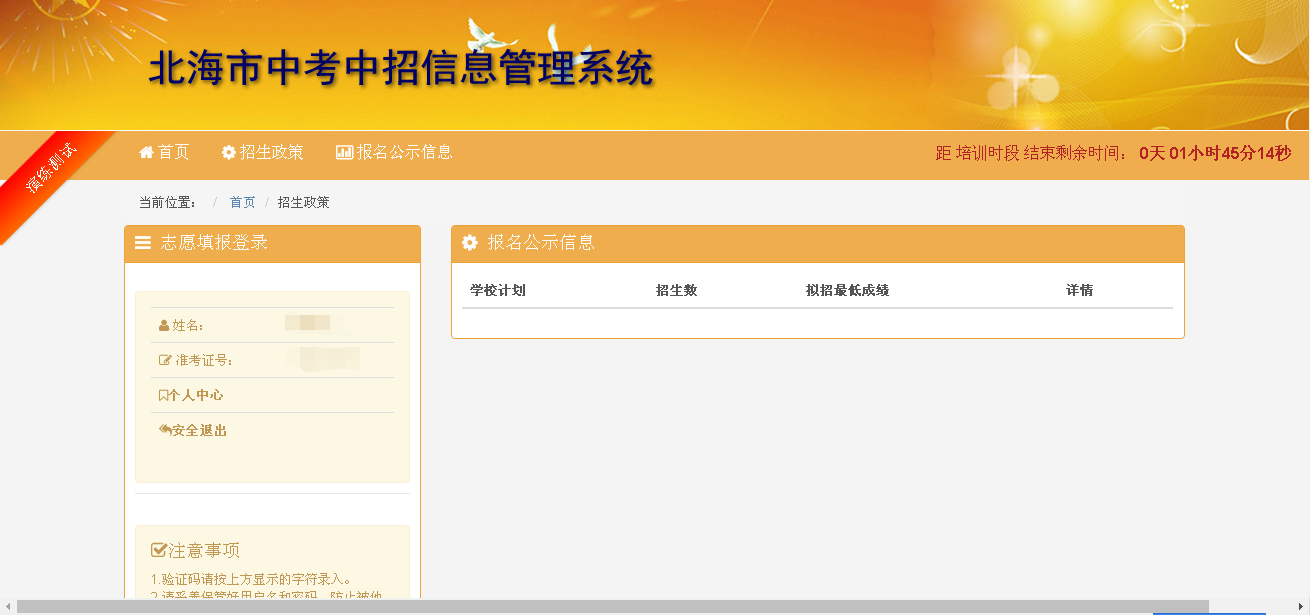Open the 个人中心 link
The image size is (1310, 615).
pos(196,395)
